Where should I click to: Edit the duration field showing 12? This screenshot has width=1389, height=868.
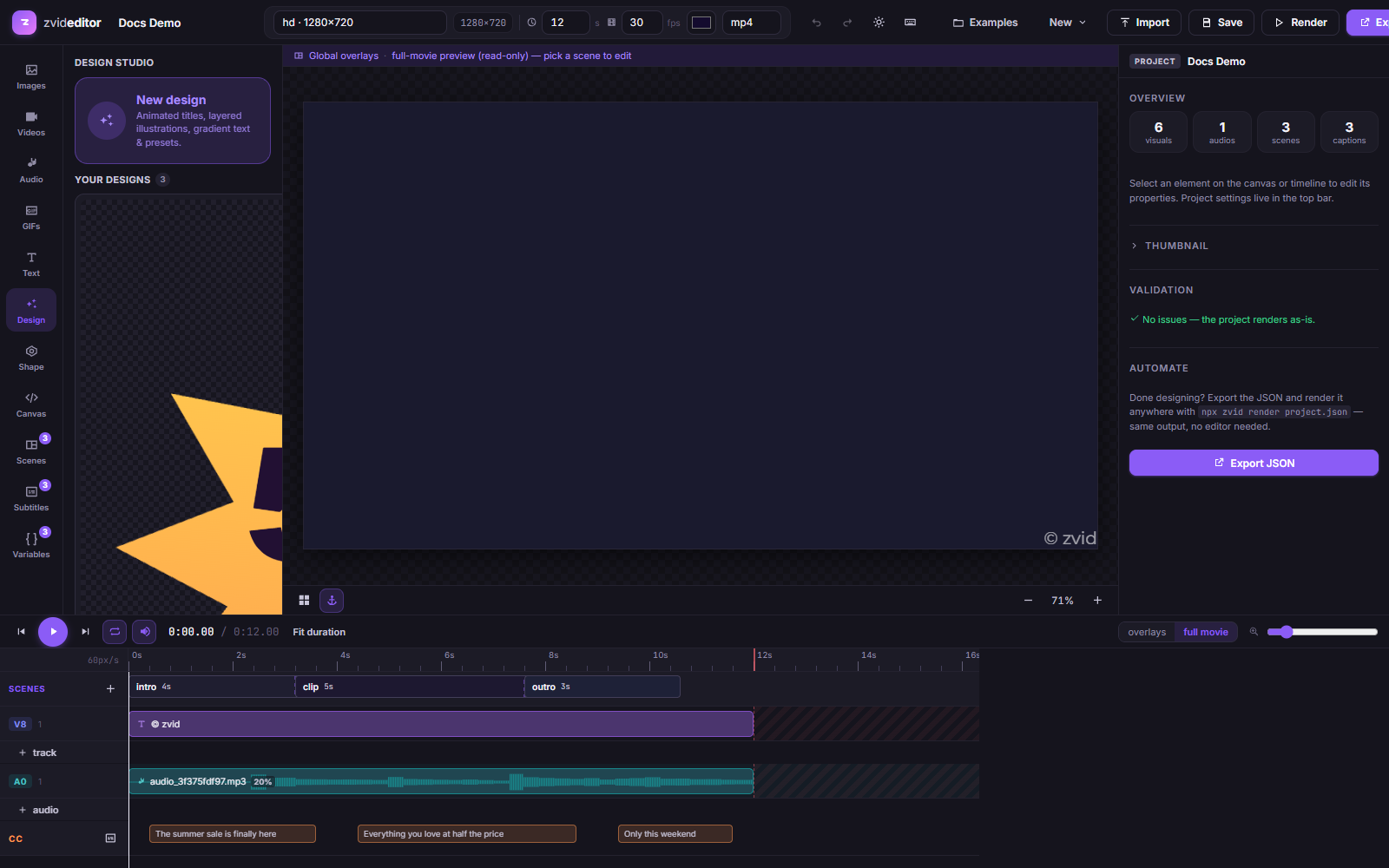click(566, 23)
